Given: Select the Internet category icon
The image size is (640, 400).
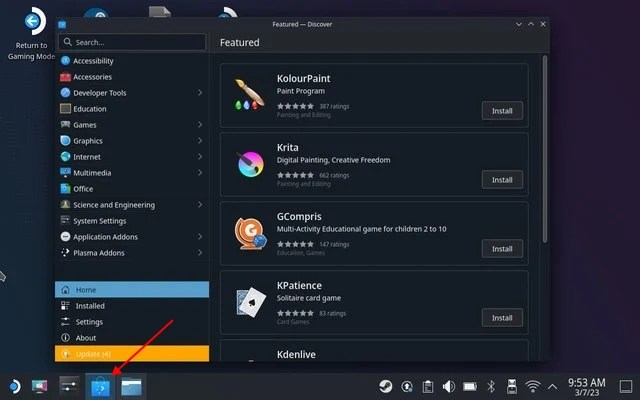Looking at the screenshot, I should tap(65, 156).
